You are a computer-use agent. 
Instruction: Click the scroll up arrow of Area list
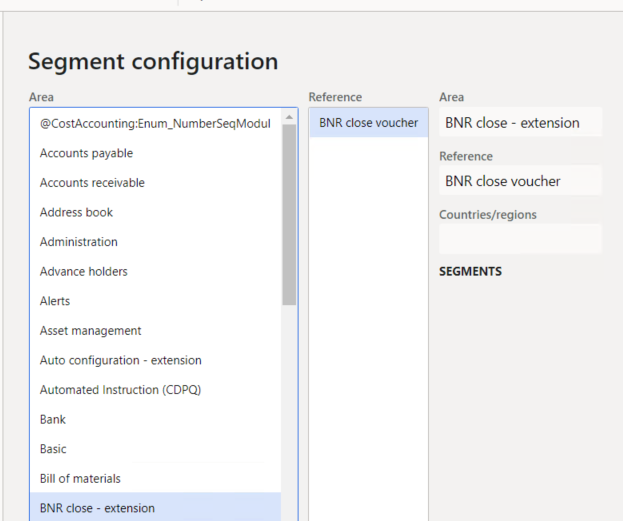[289, 117]
